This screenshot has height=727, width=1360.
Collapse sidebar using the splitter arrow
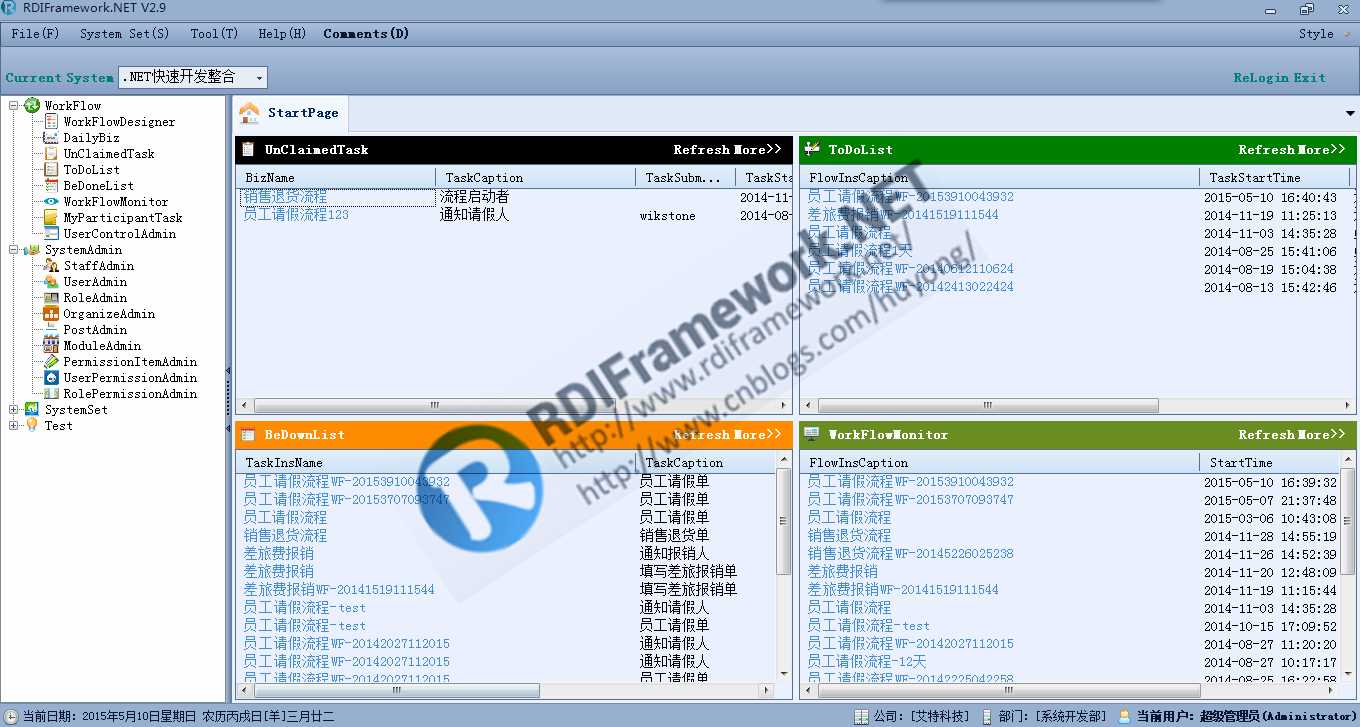[x=228, y=371]
